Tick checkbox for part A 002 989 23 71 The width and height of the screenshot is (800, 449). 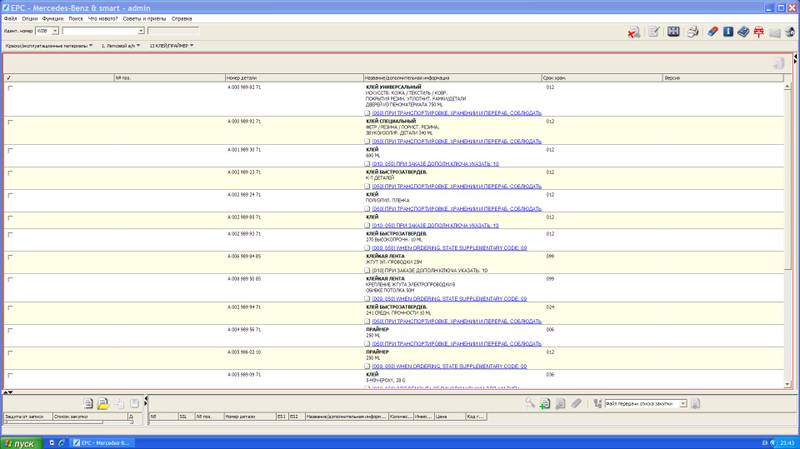[10, 172]
